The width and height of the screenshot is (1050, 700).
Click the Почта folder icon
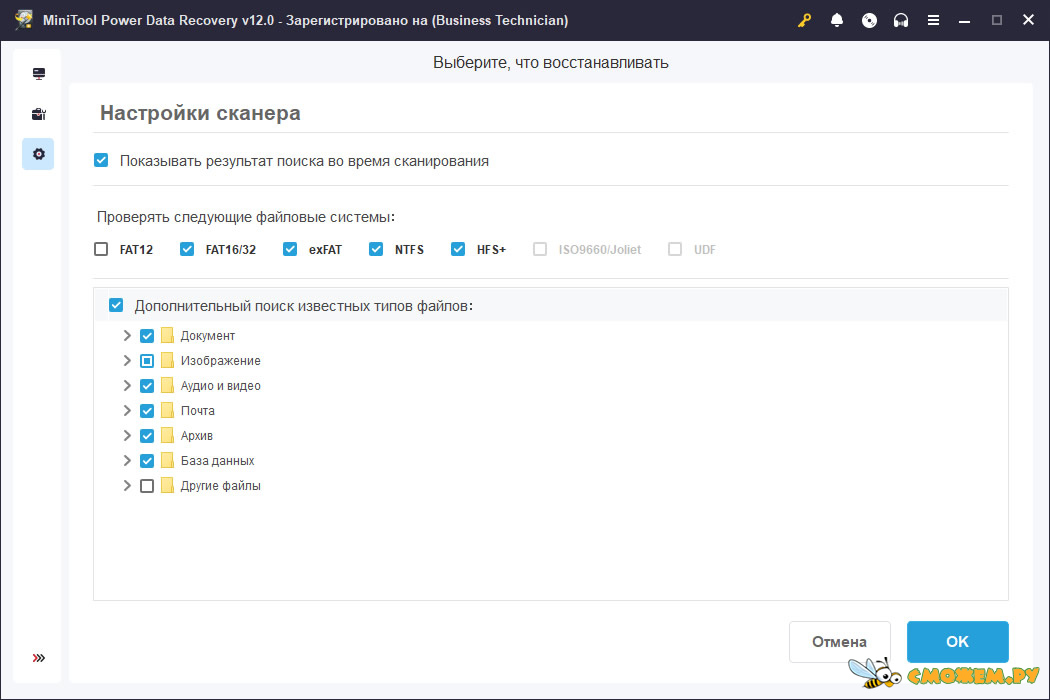(x=167, y=411)
